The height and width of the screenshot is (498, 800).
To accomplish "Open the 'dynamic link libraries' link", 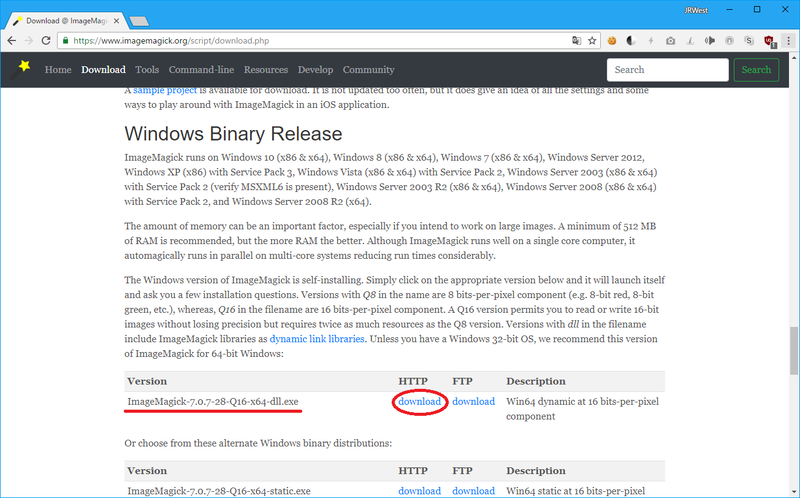I will (x=317, y=339).
